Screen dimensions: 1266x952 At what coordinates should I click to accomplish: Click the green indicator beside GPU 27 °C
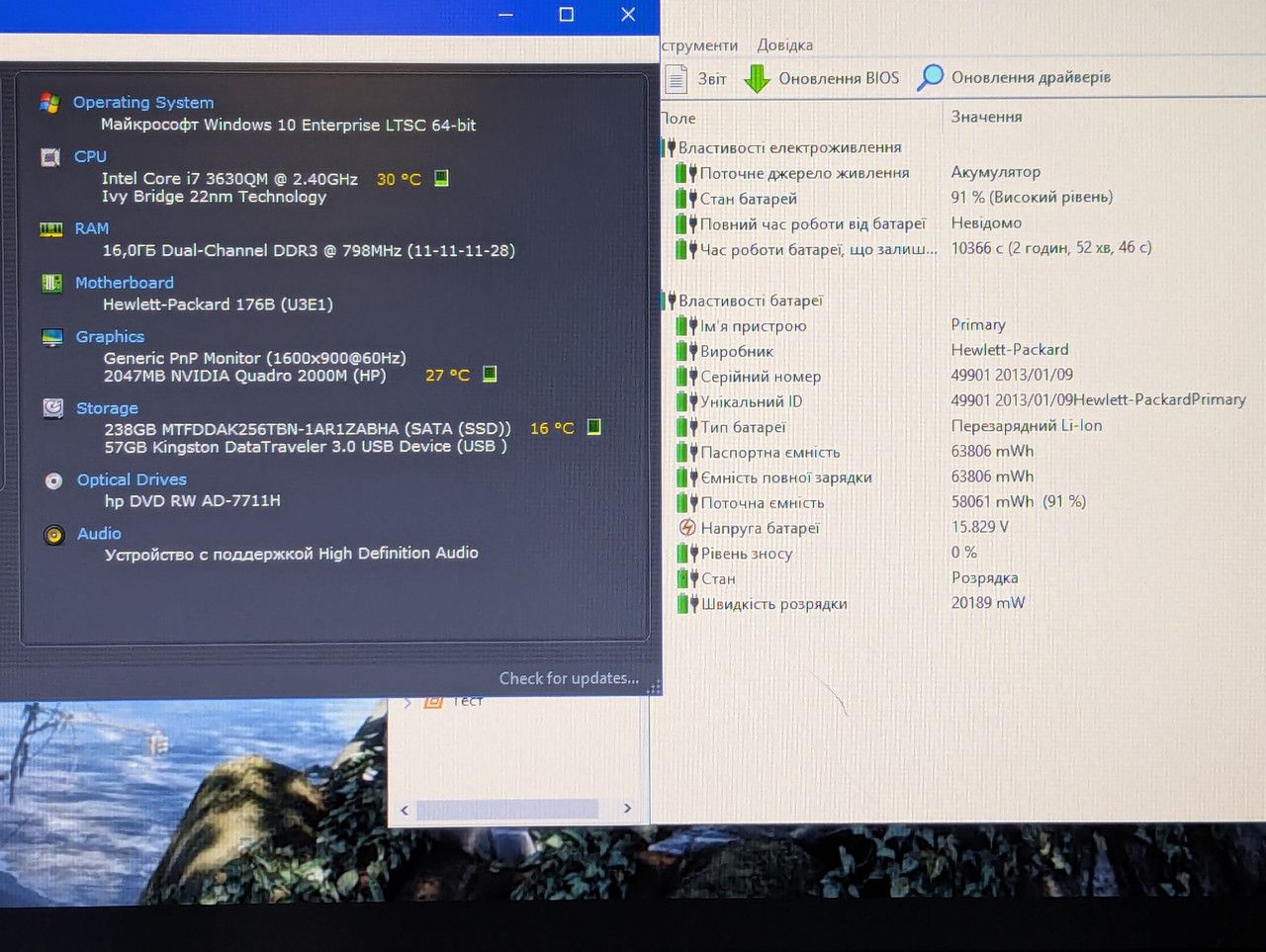(x=490, y=374)
